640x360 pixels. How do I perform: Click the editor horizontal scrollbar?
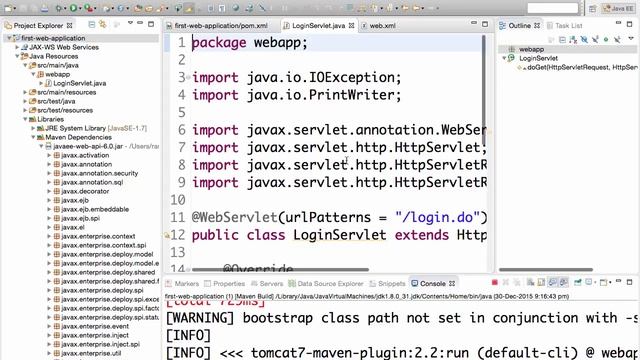click(x=280, y=269)
